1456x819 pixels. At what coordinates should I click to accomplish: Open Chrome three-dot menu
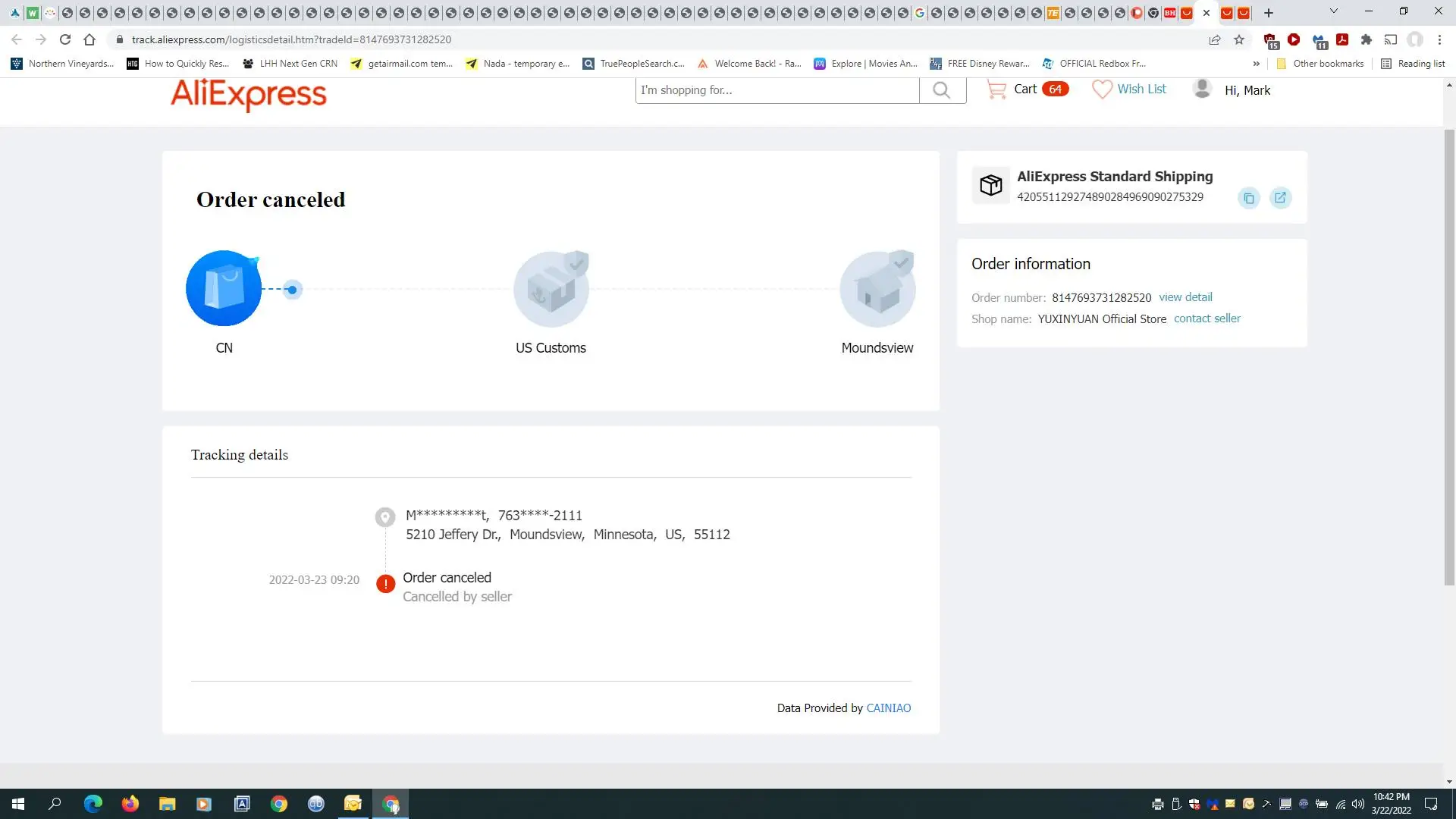tap(1439, 39)
